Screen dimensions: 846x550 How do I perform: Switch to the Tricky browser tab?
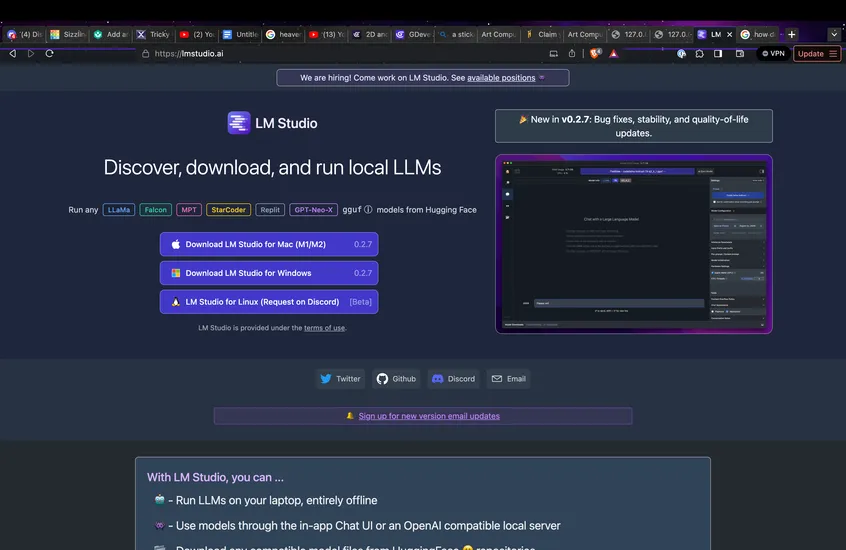[x=154, y=34]
